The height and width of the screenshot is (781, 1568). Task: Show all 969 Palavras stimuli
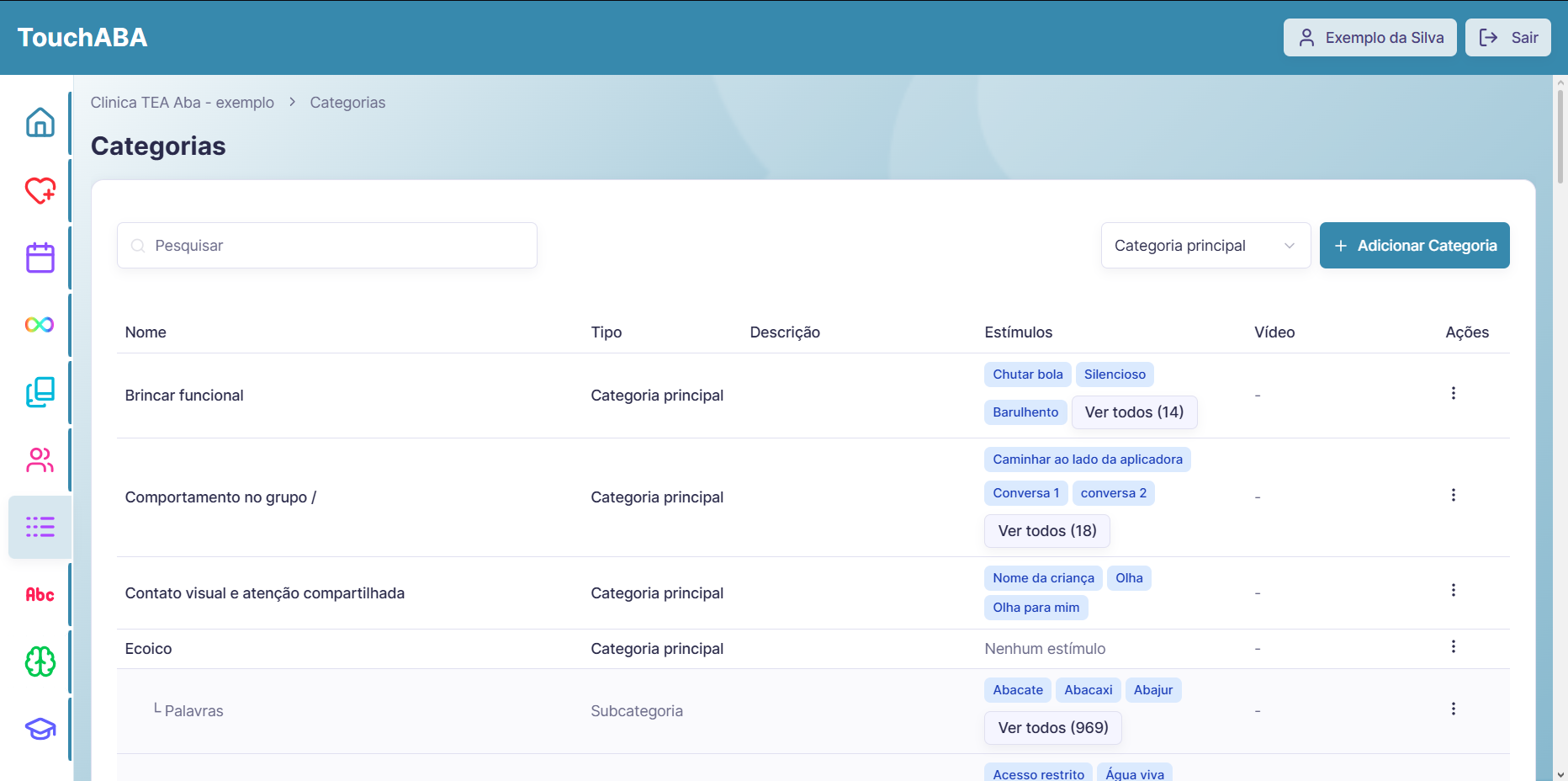pos(1053,728)
